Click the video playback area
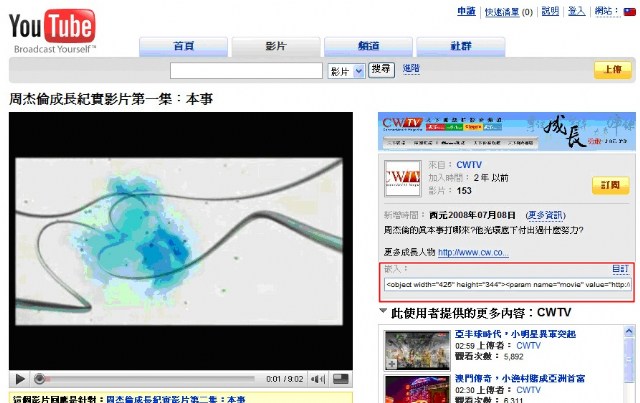Image resolution: width=640 pixels, height=403 pixels. pyautogui.click(x=181, y=241)
